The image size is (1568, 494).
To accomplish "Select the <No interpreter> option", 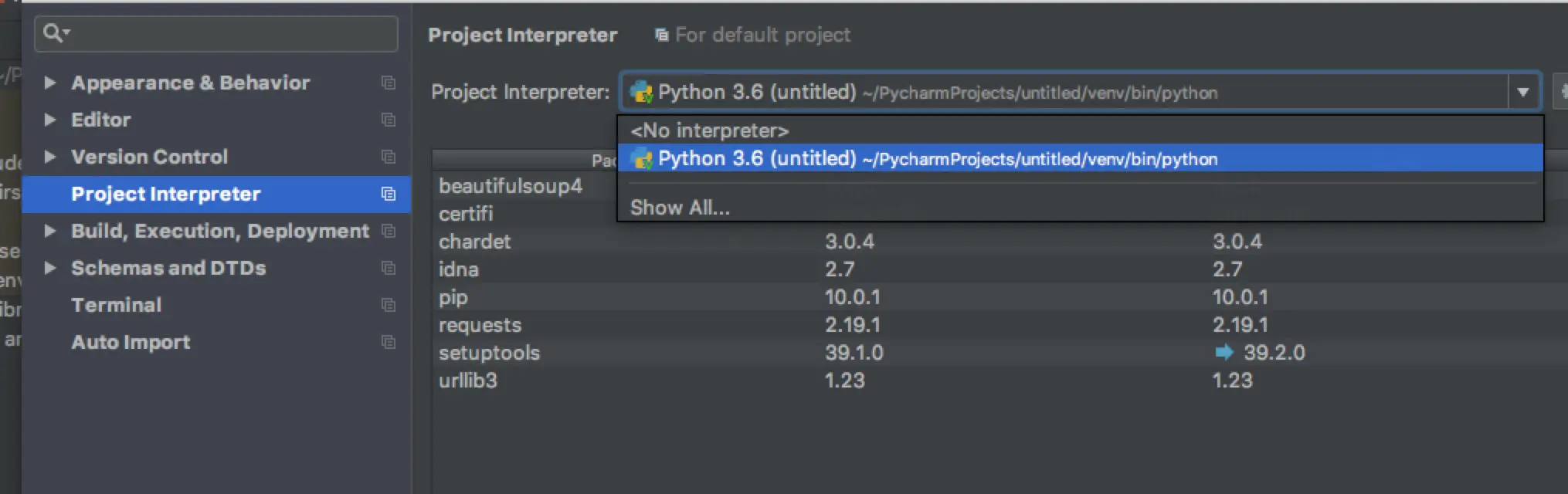I will coord(709,130).
